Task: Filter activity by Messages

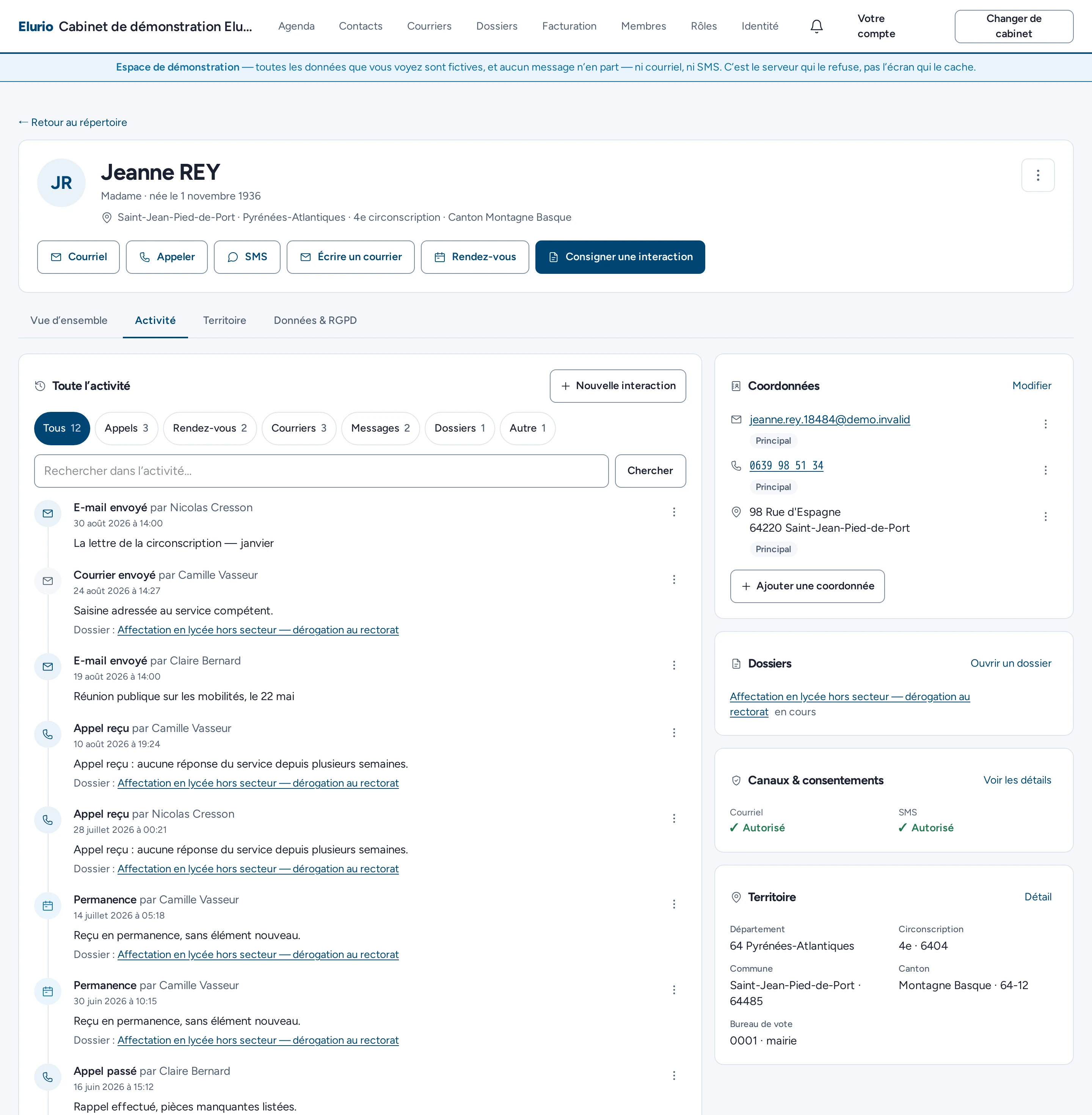Action: tap(380, 429)
